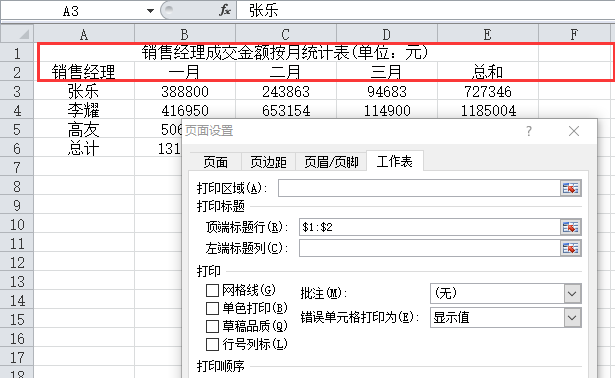The height and width of the screenshot is (378, 615).
Task: Select column F header
Action: tap(575, 34)
